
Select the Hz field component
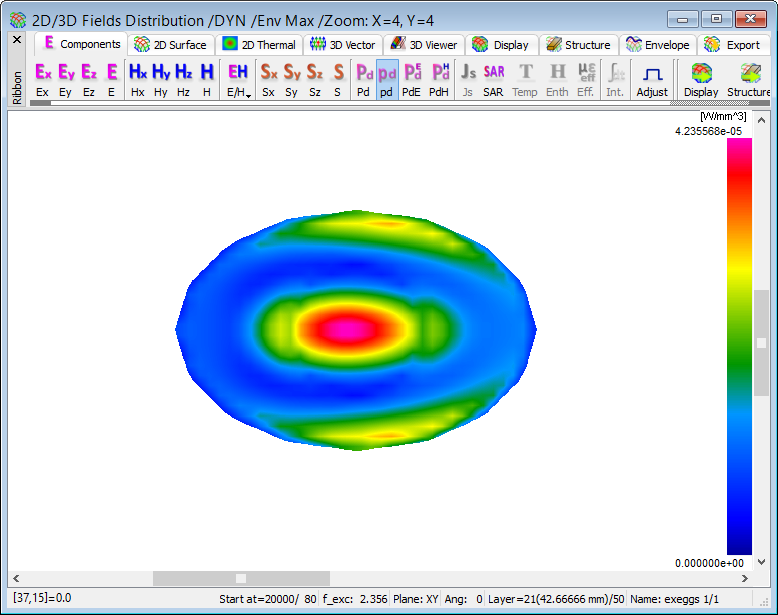pos(184,79)
